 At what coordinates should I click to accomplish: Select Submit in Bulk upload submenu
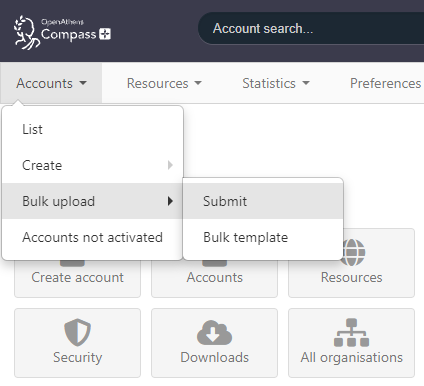[263, 201]
